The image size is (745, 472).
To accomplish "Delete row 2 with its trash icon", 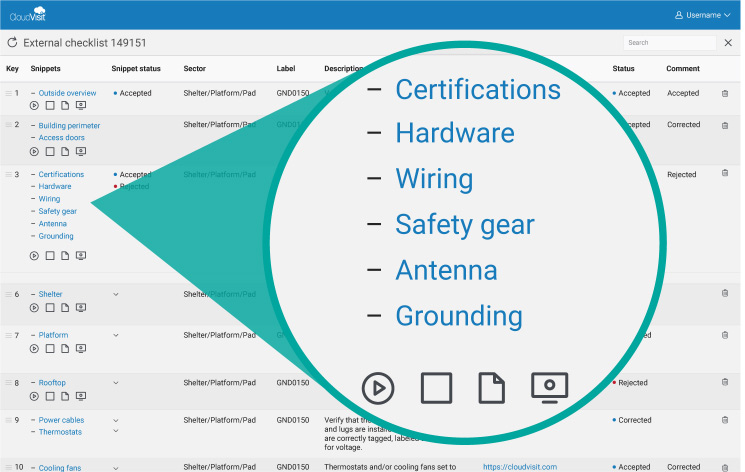I will point(725,125).
